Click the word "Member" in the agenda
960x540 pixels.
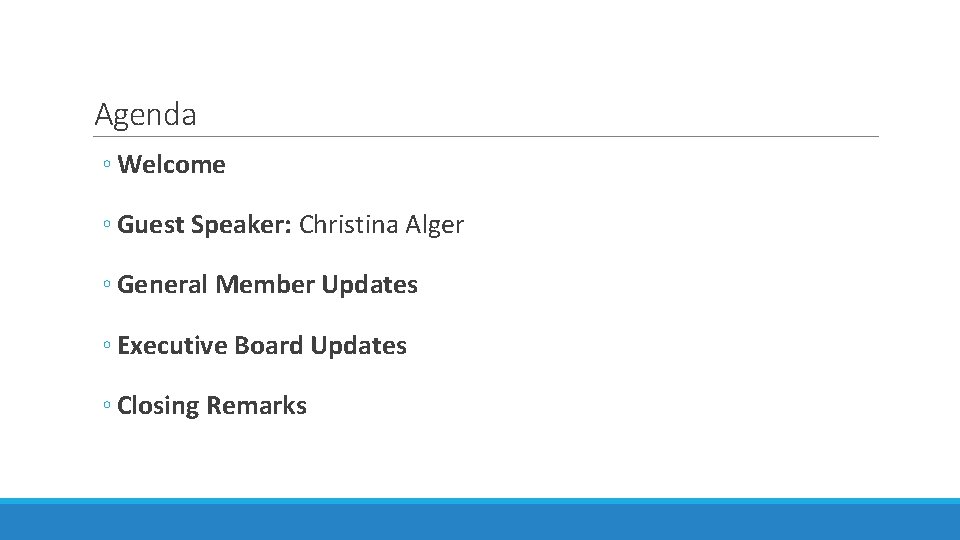pos(265,284)
